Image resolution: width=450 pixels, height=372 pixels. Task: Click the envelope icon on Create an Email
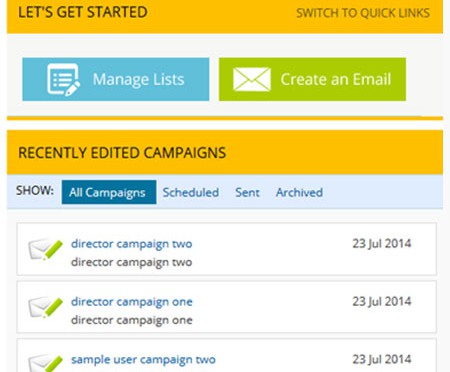tap(252, 79)
